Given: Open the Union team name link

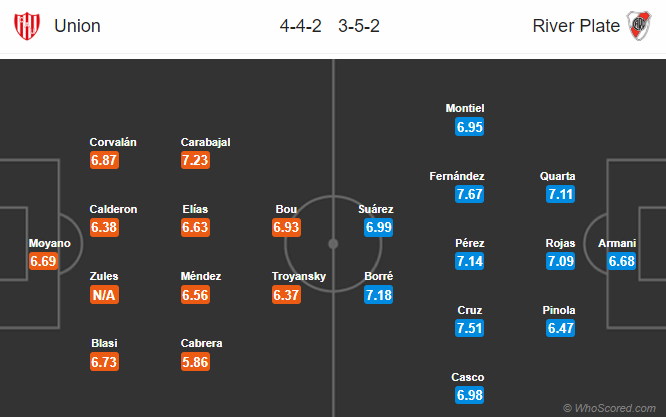Looking at the screenshot, I should [x=77, y=26].
